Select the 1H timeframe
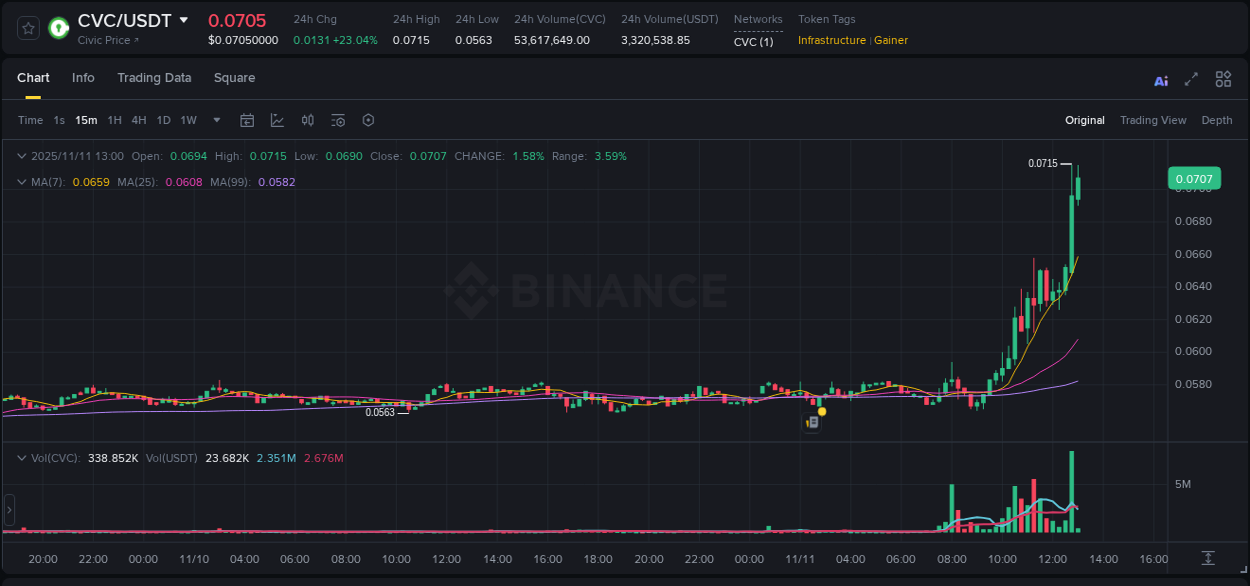The image size is (1250, 586). click(x=114, y=120)
